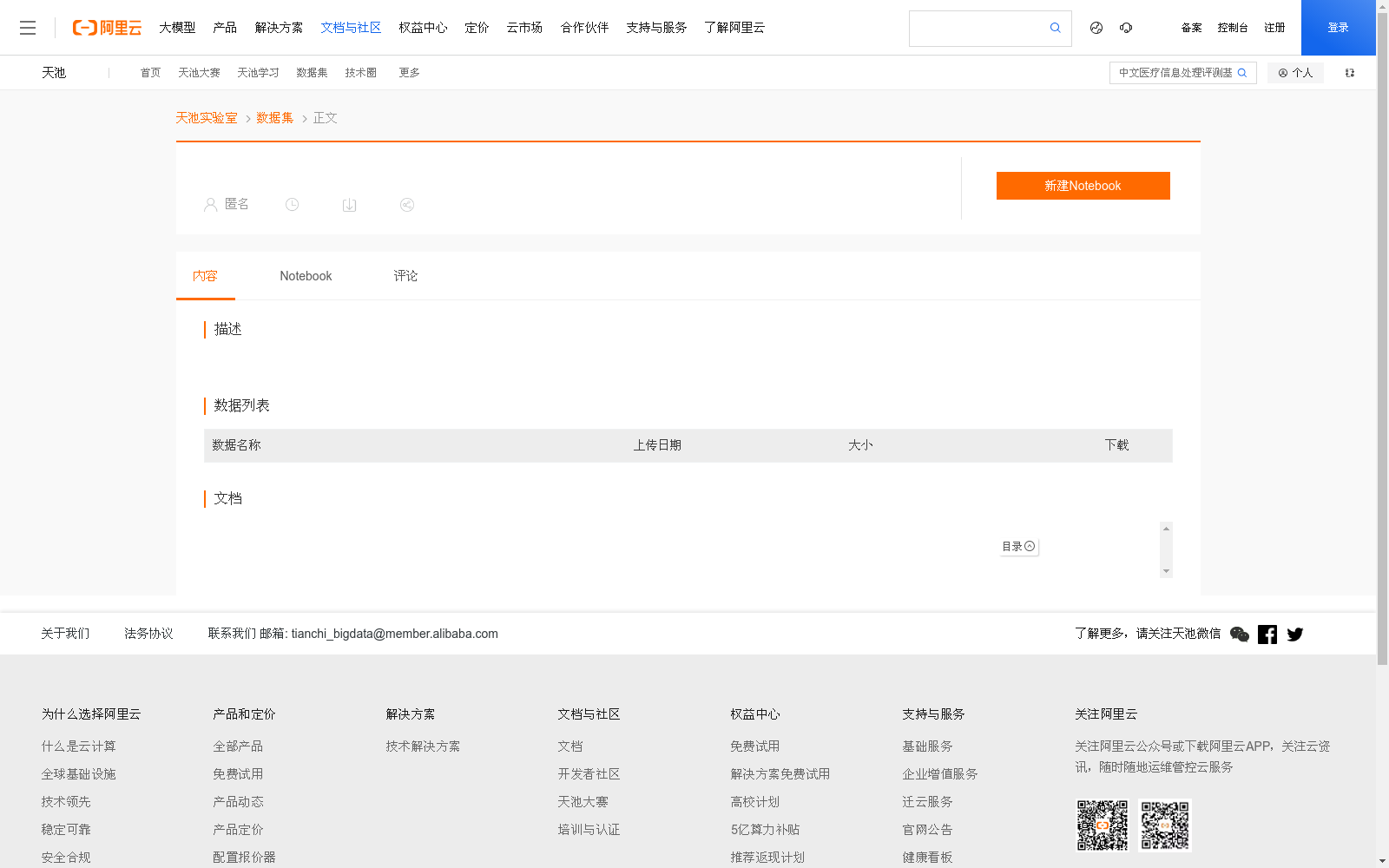
Task: Select the 定价 top nav item
Action: 477,28
